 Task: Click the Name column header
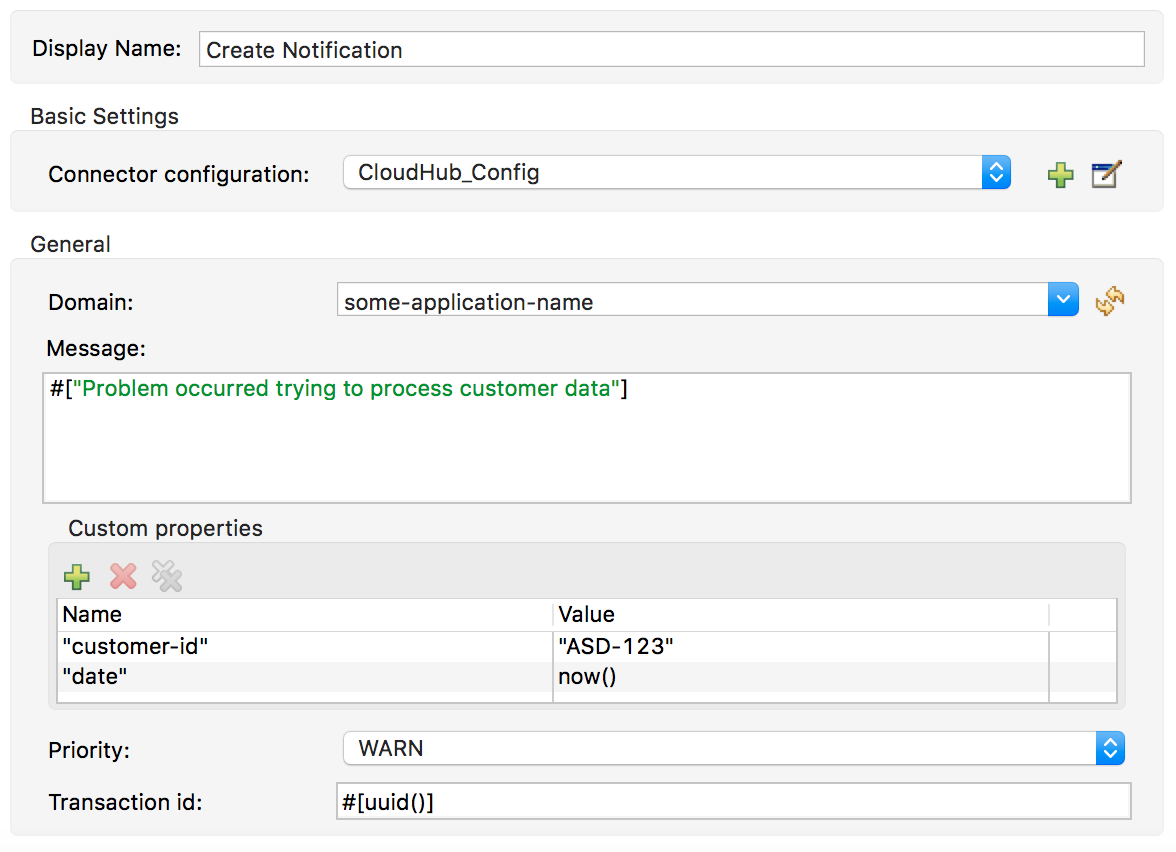click(300, 614)
